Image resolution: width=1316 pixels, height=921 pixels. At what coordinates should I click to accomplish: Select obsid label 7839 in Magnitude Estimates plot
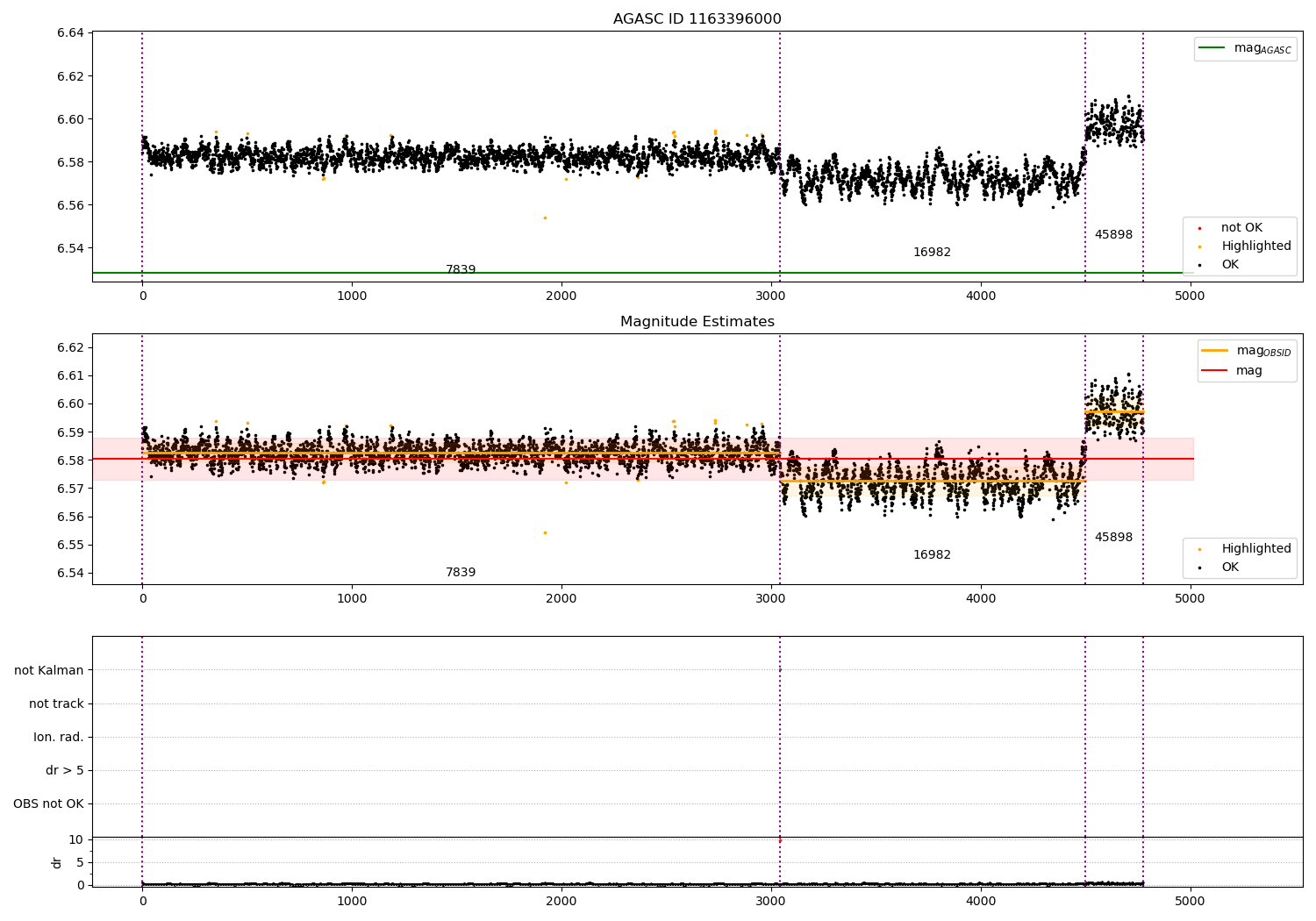point(461,573)
